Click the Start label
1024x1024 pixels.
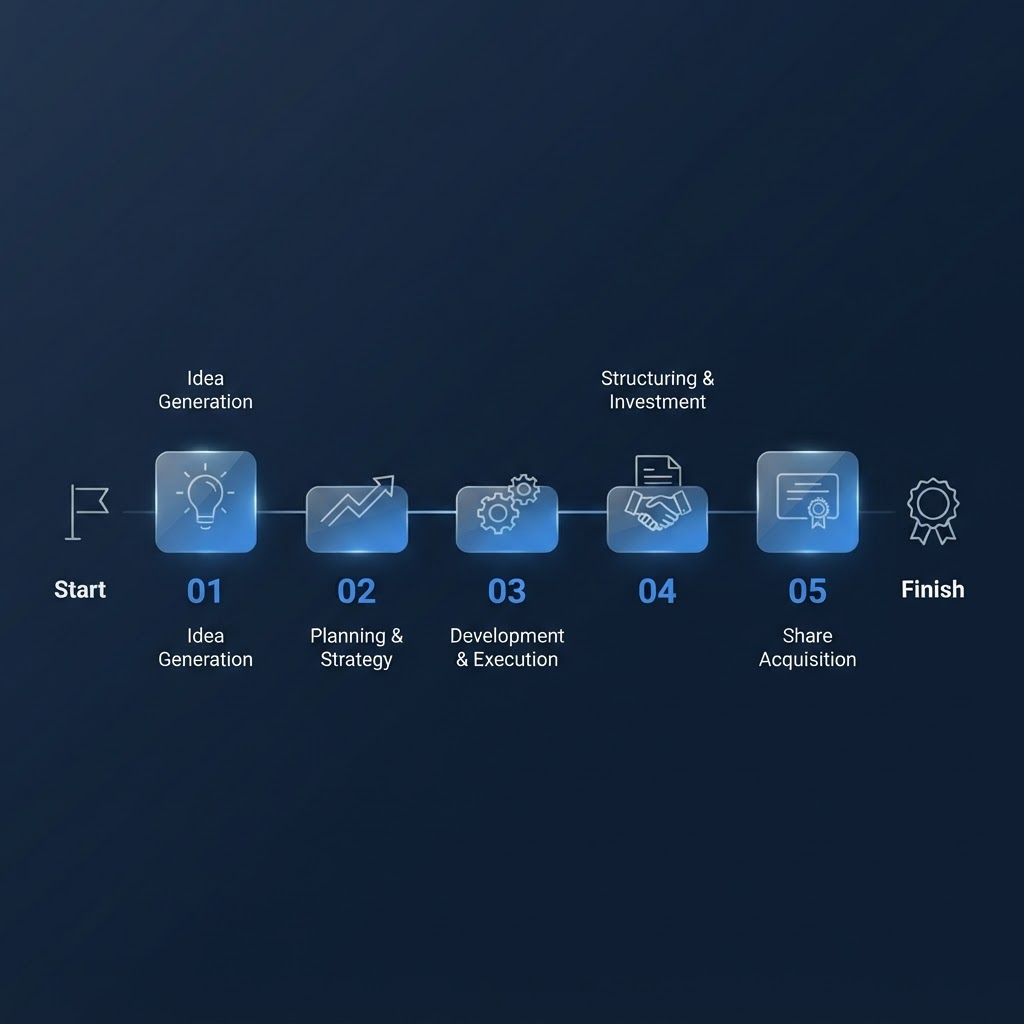tap(80, 590)
